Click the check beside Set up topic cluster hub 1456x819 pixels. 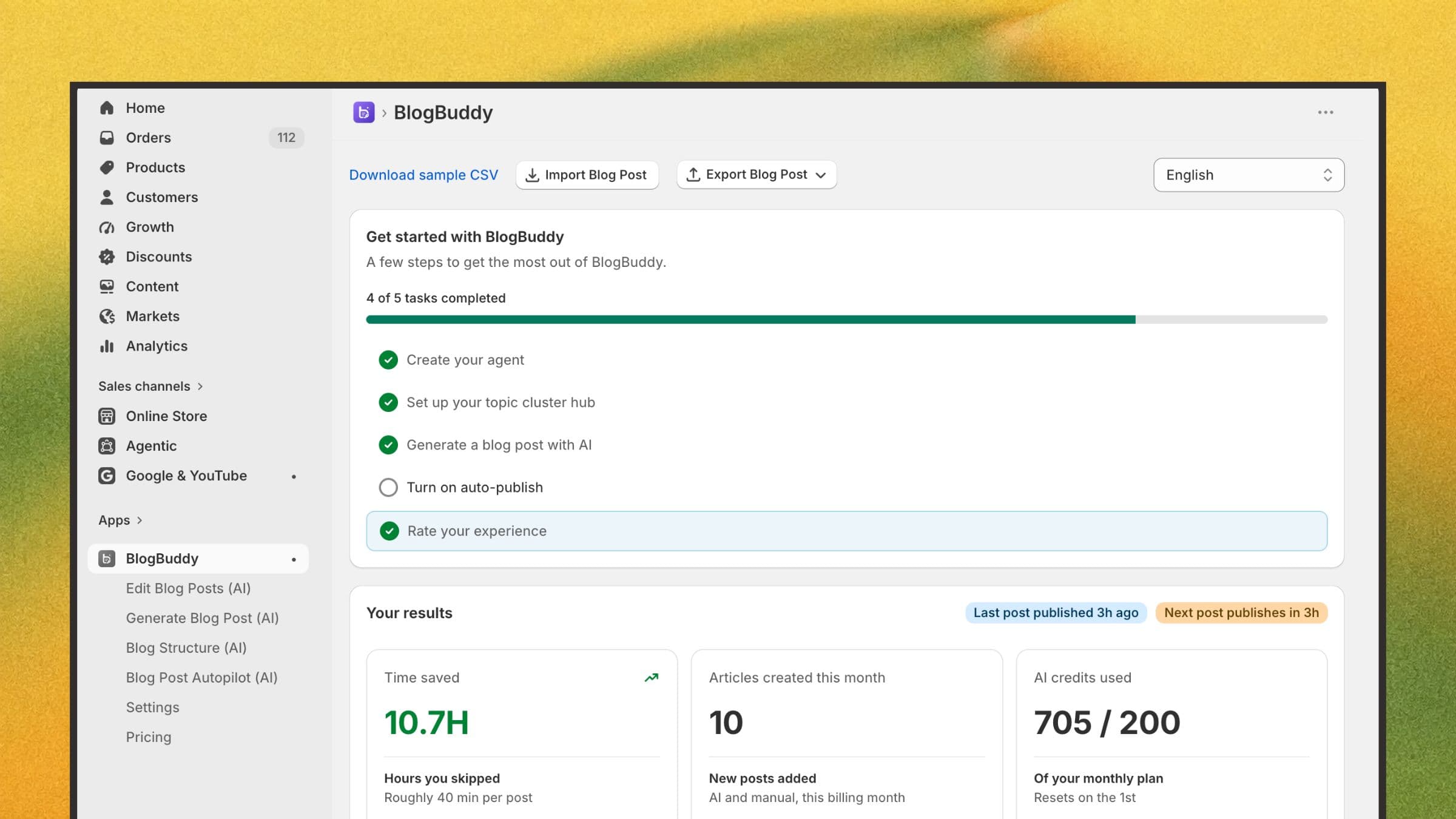388,402
